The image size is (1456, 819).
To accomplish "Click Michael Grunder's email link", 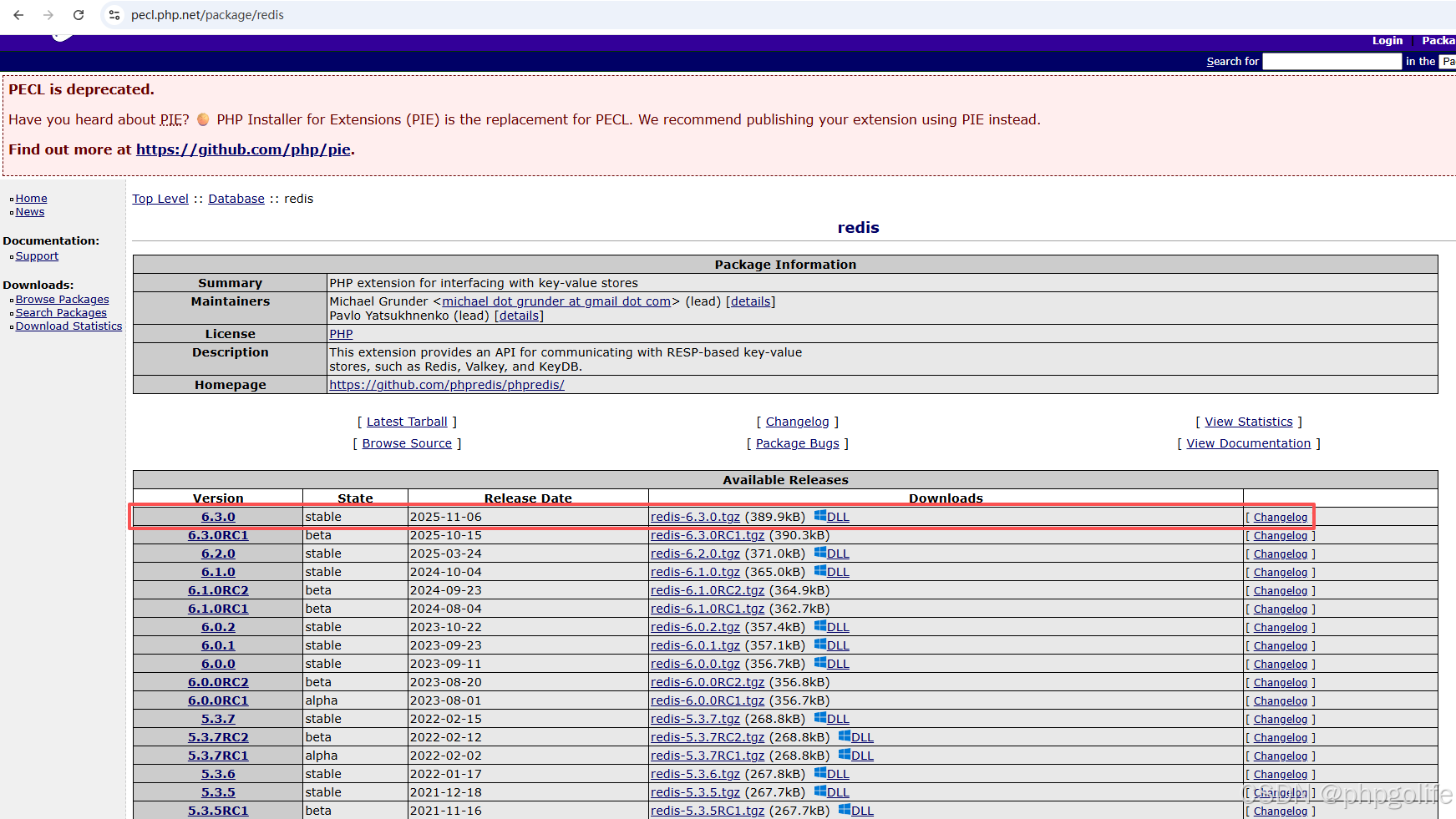I will (556, 301).
